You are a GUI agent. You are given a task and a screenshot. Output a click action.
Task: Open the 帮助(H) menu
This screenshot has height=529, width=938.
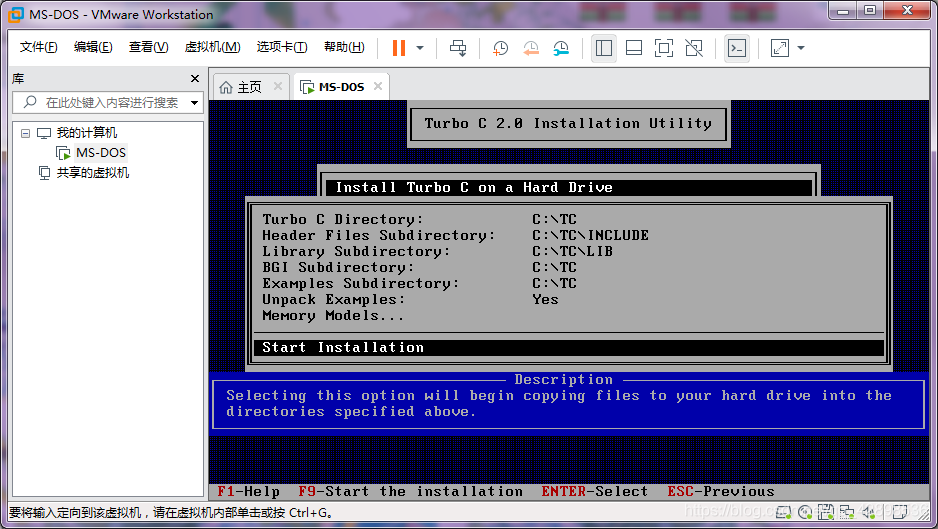pos(344,47)
